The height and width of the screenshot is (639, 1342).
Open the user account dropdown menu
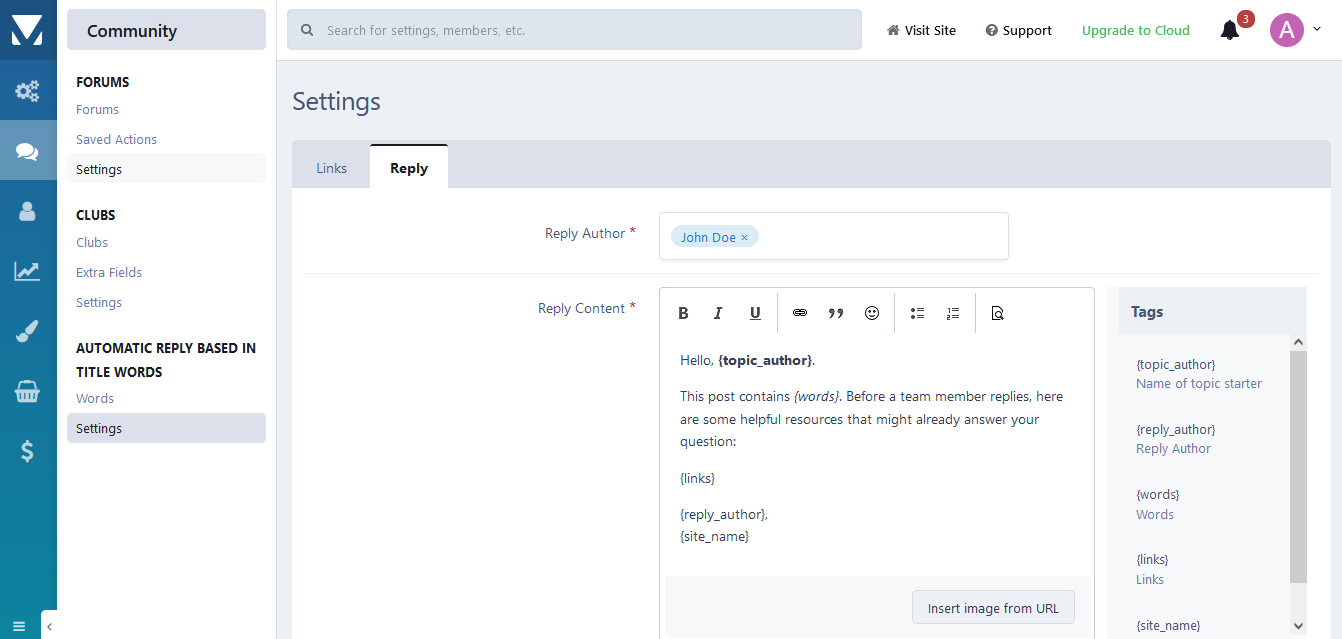tap(1295, 30)
